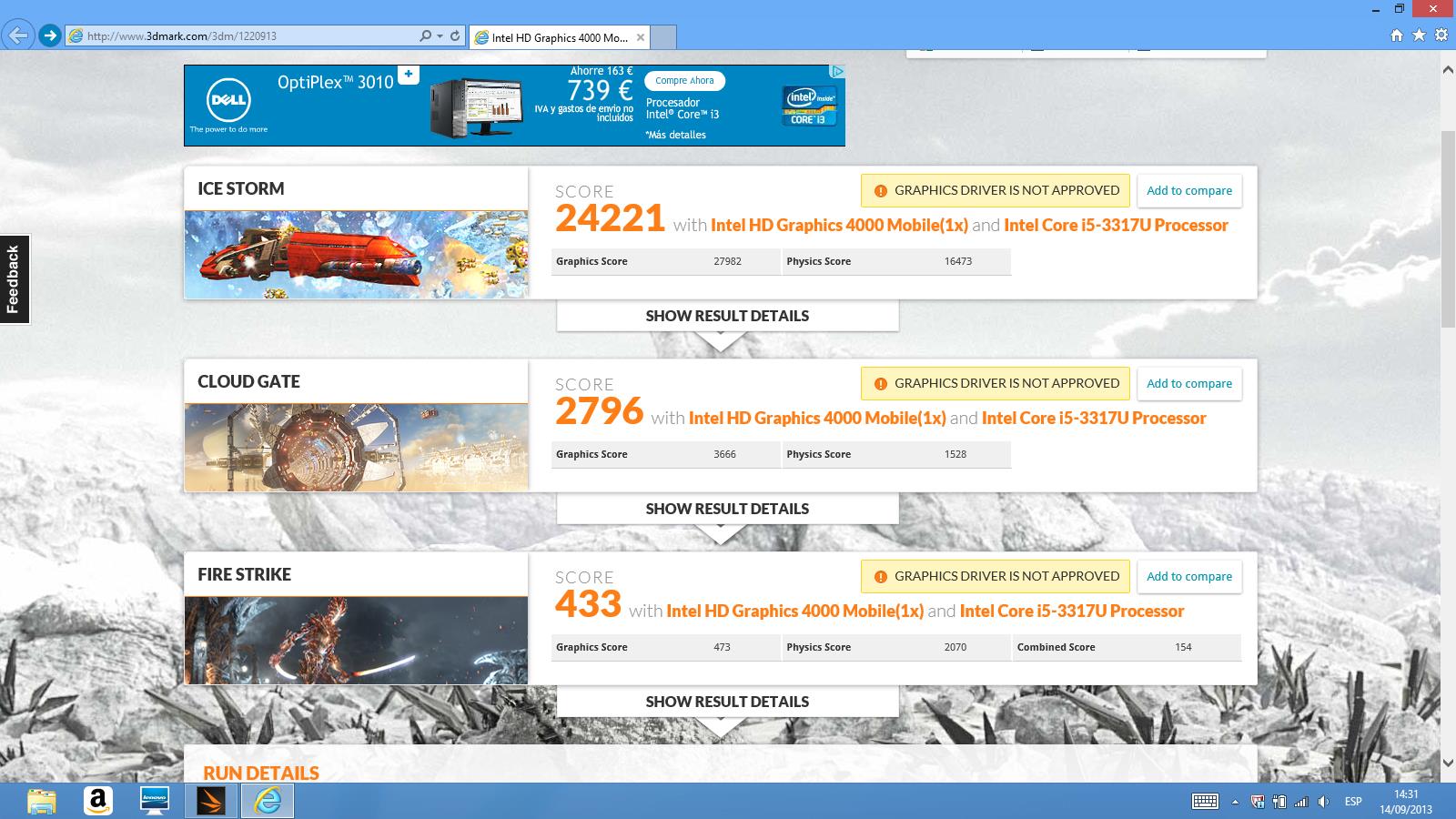Click the volume speaker tray icon

1323,802
